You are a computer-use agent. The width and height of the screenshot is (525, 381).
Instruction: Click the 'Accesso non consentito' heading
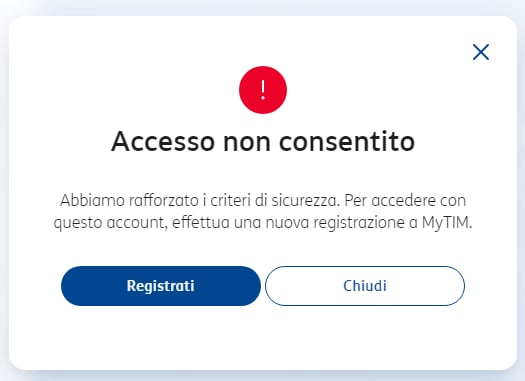[263, 141]
